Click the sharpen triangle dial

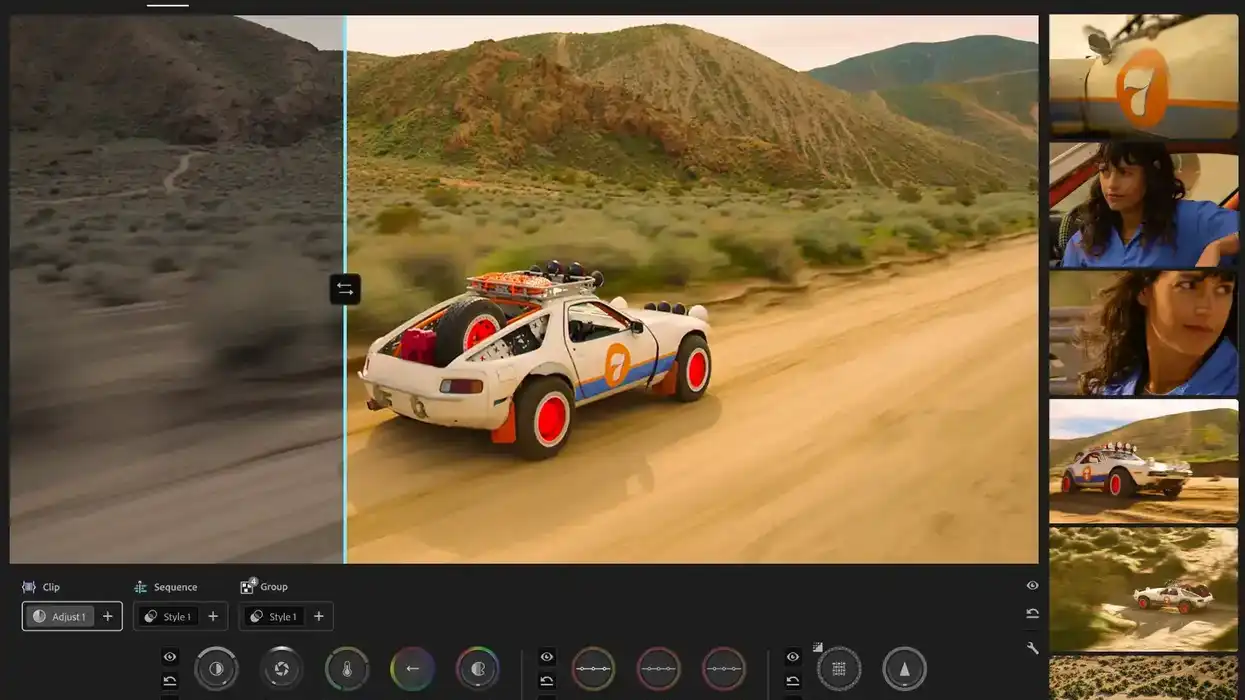point(905,669)
